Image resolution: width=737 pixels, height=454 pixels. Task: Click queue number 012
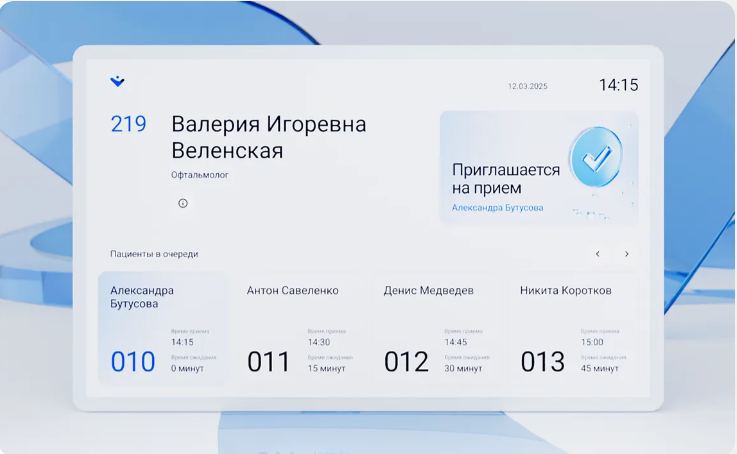[406, 361]
